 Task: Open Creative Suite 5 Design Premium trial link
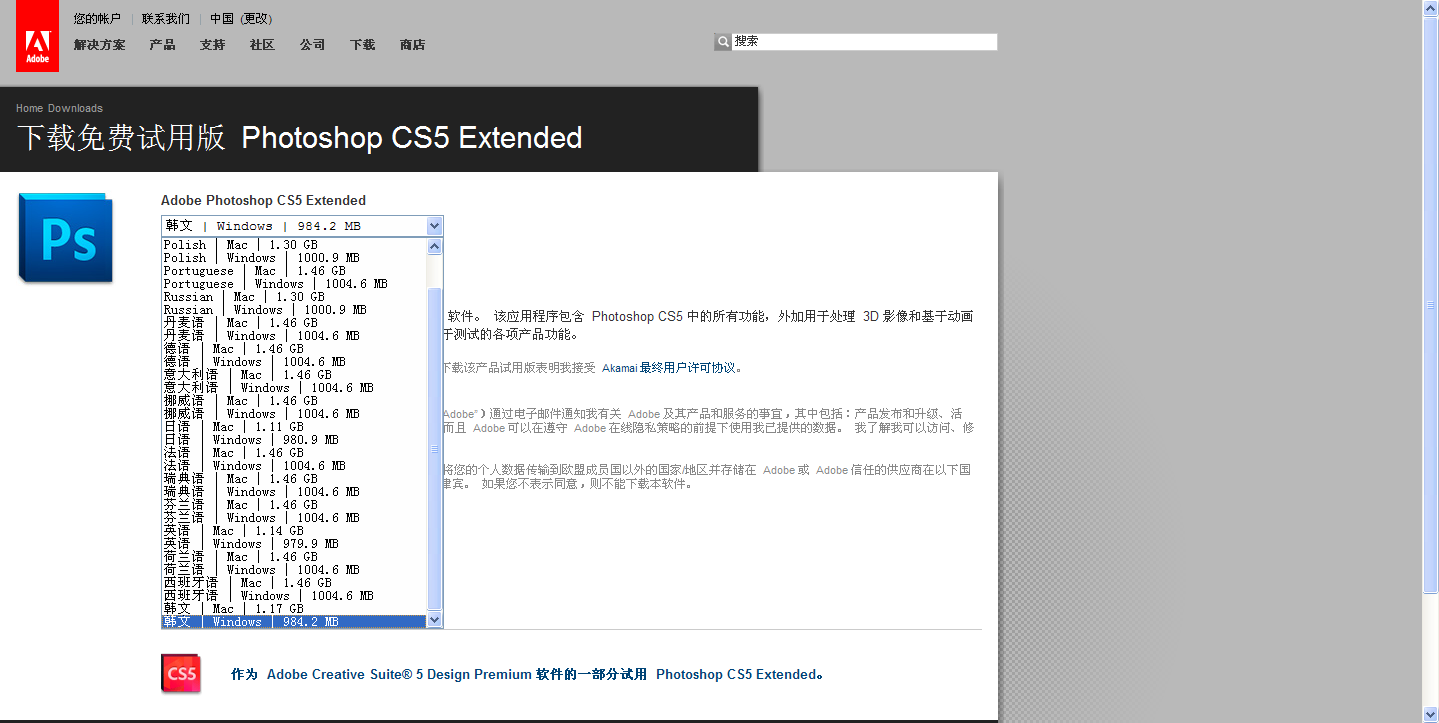(527, 674)
